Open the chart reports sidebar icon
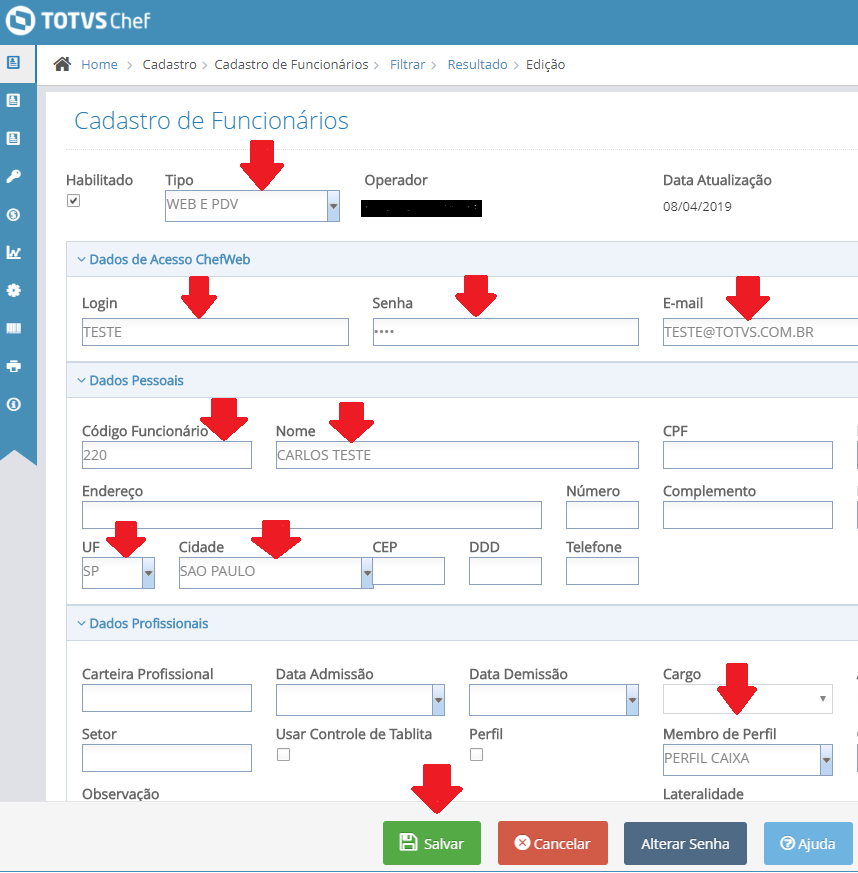 (14, 252)
